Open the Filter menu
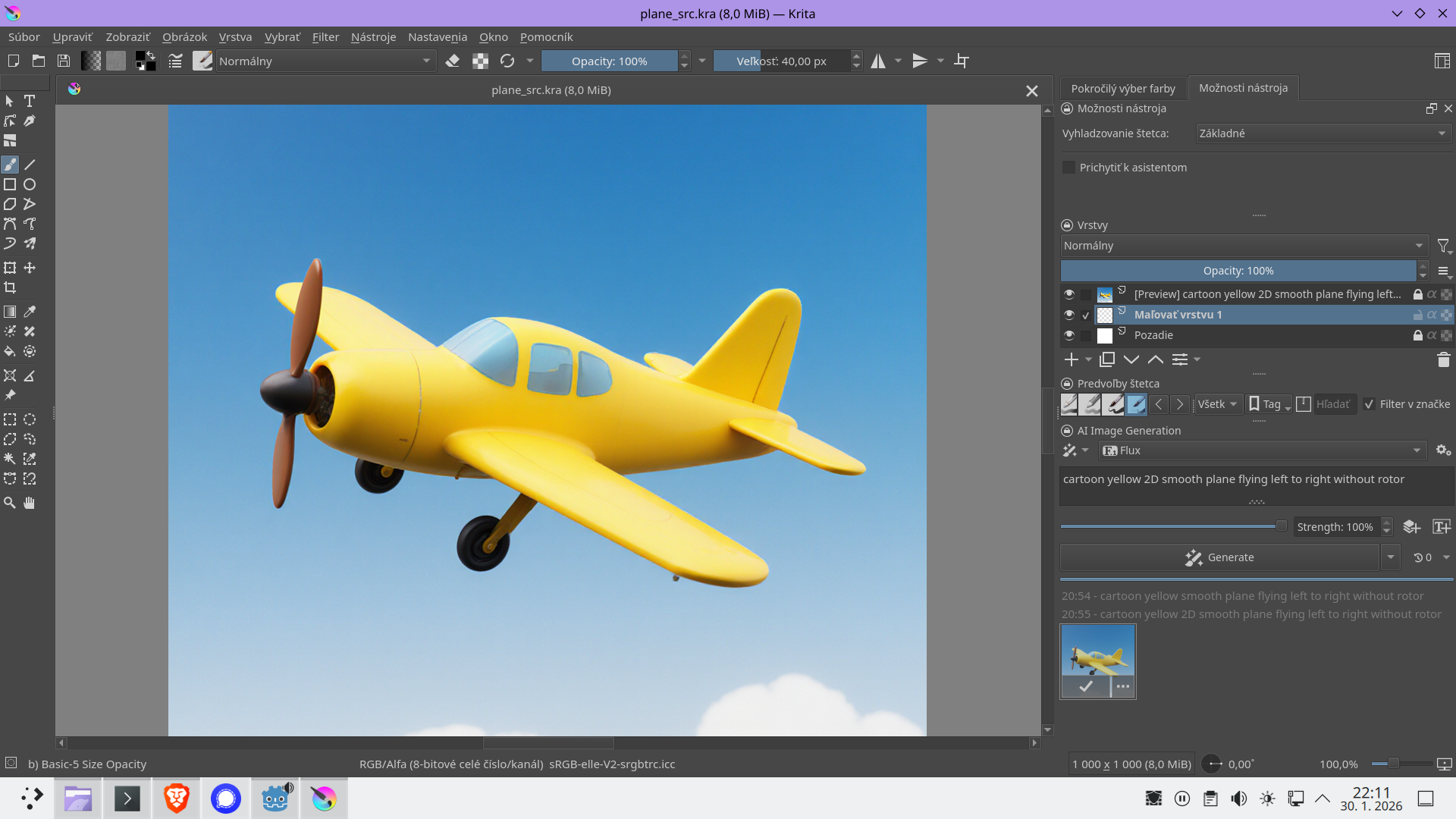 325,37
